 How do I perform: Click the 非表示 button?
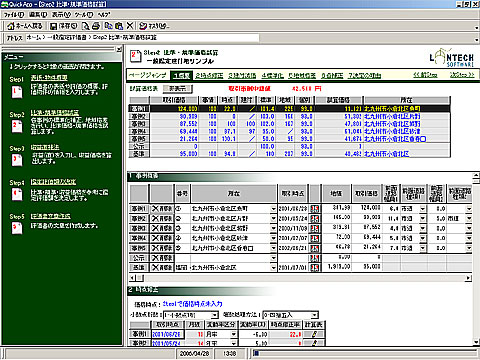[x=177, y=89]
